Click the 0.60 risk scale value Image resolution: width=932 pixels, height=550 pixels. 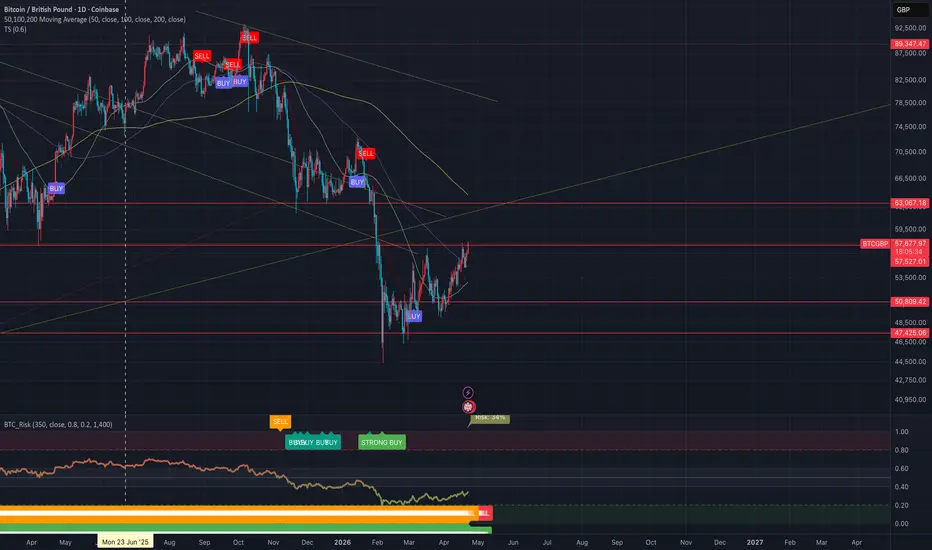click(x=902, y=469)
